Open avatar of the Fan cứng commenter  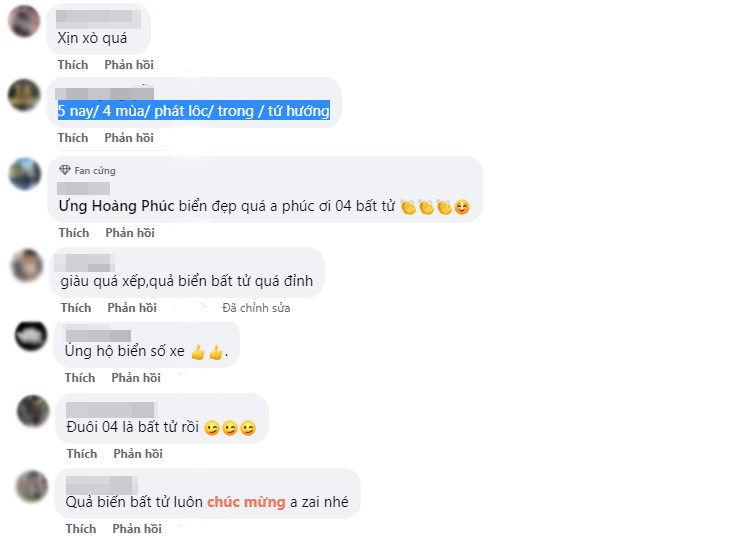click(25, 174)
